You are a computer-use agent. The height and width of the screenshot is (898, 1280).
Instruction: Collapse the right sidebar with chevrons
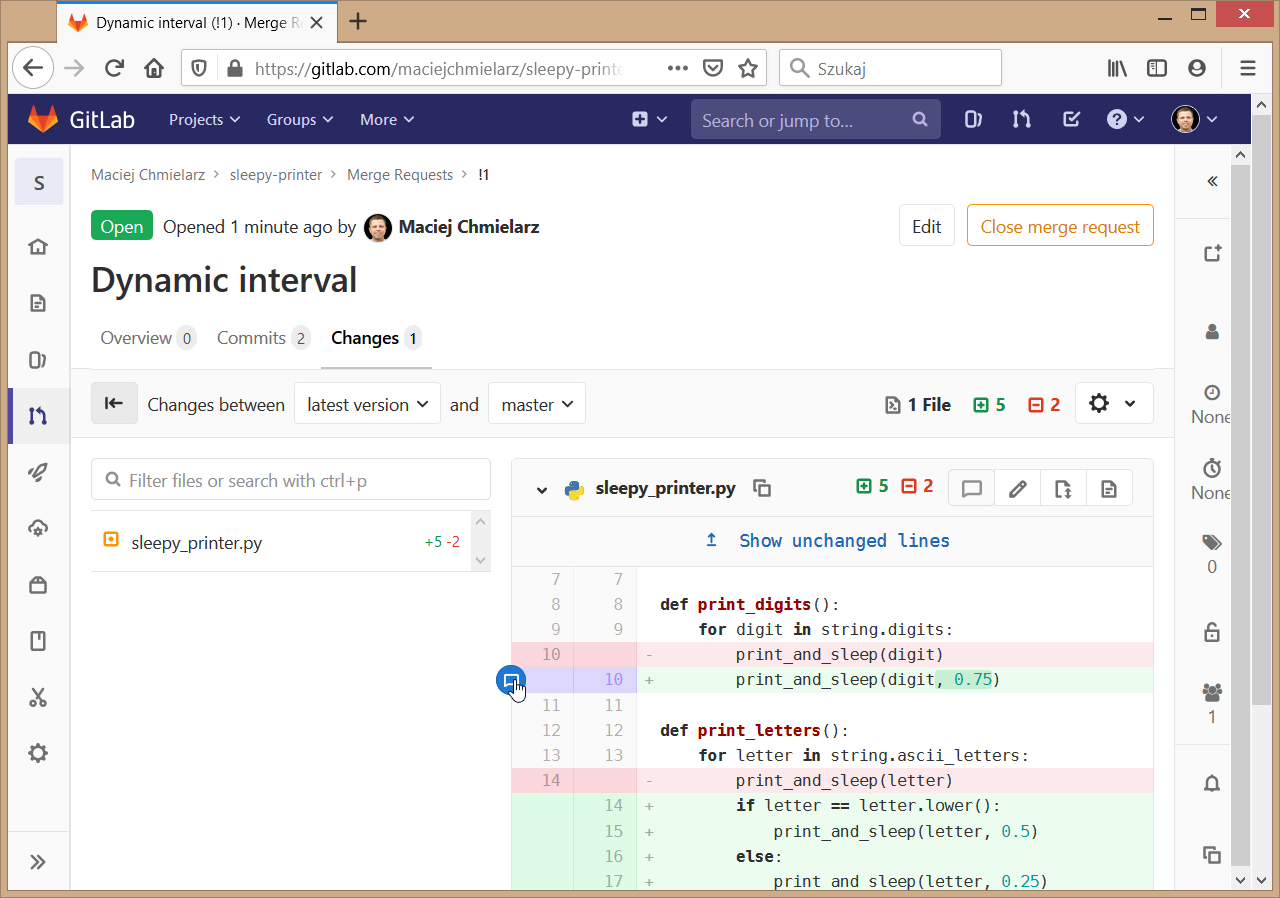pyautogui.click(x=1212, y=181)
